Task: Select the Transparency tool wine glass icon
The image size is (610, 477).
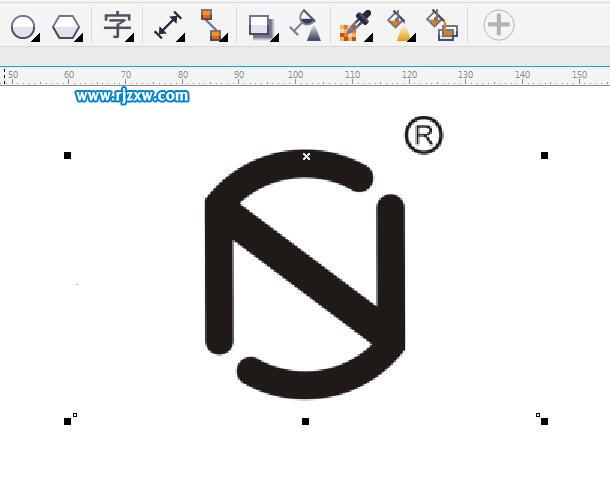Action: point(306,25)
